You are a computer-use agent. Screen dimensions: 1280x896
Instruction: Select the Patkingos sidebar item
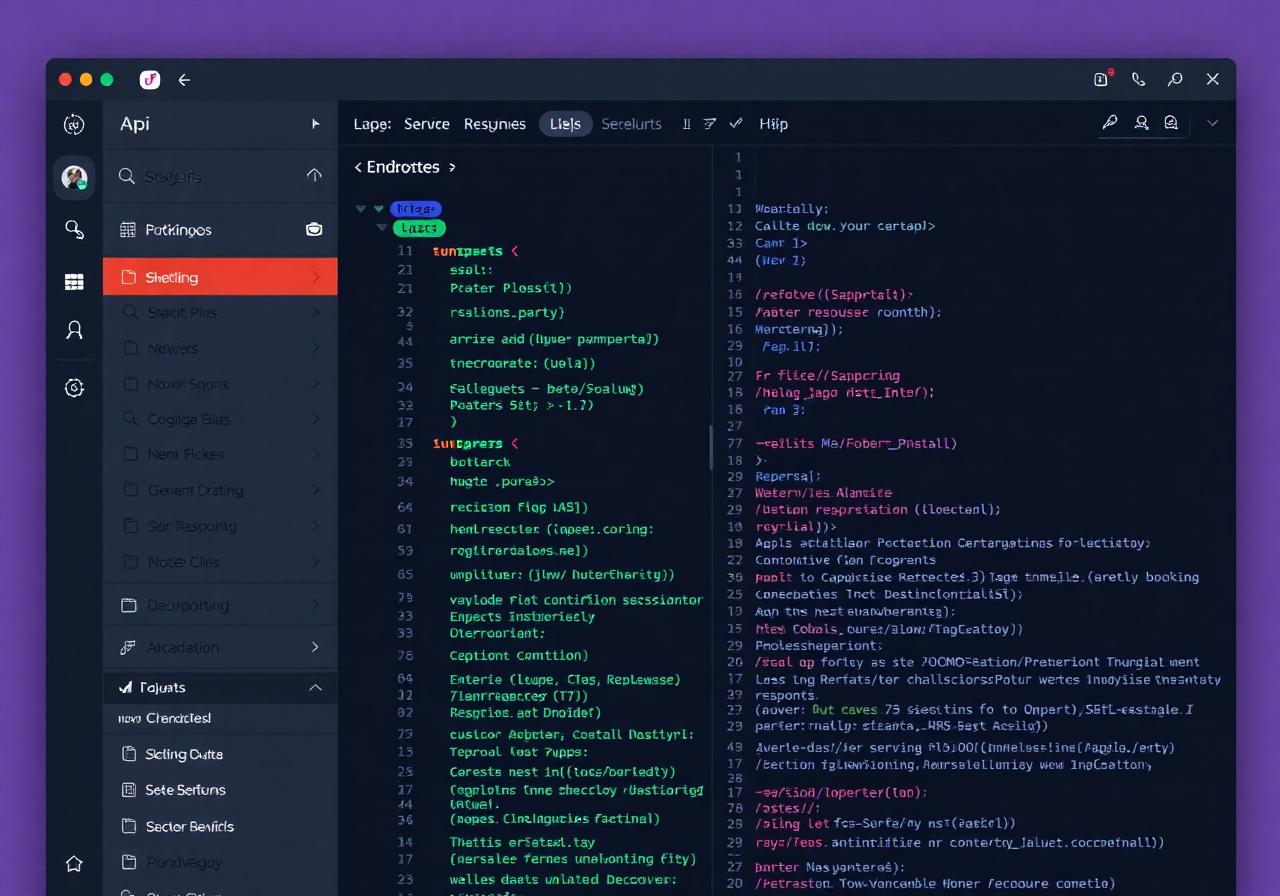[x=220, y=229]
